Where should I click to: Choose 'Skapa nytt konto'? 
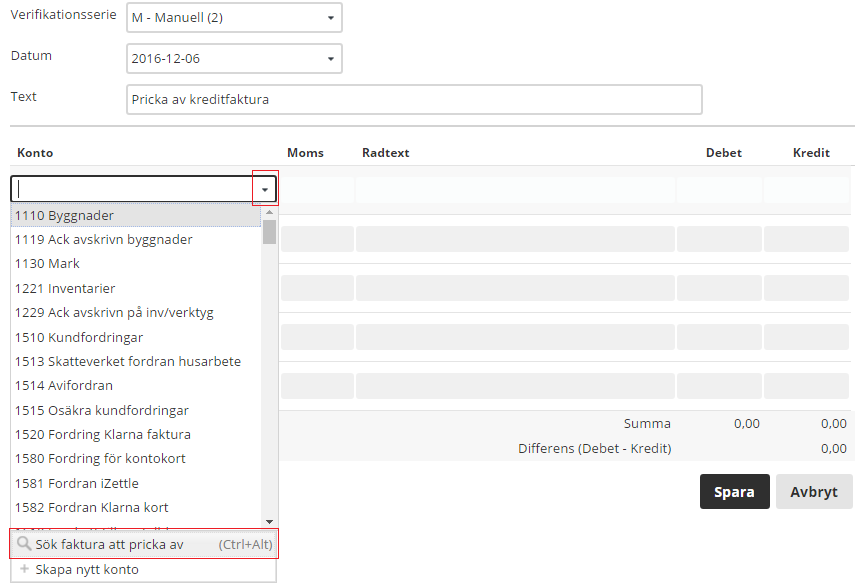(x=144, y=569)
